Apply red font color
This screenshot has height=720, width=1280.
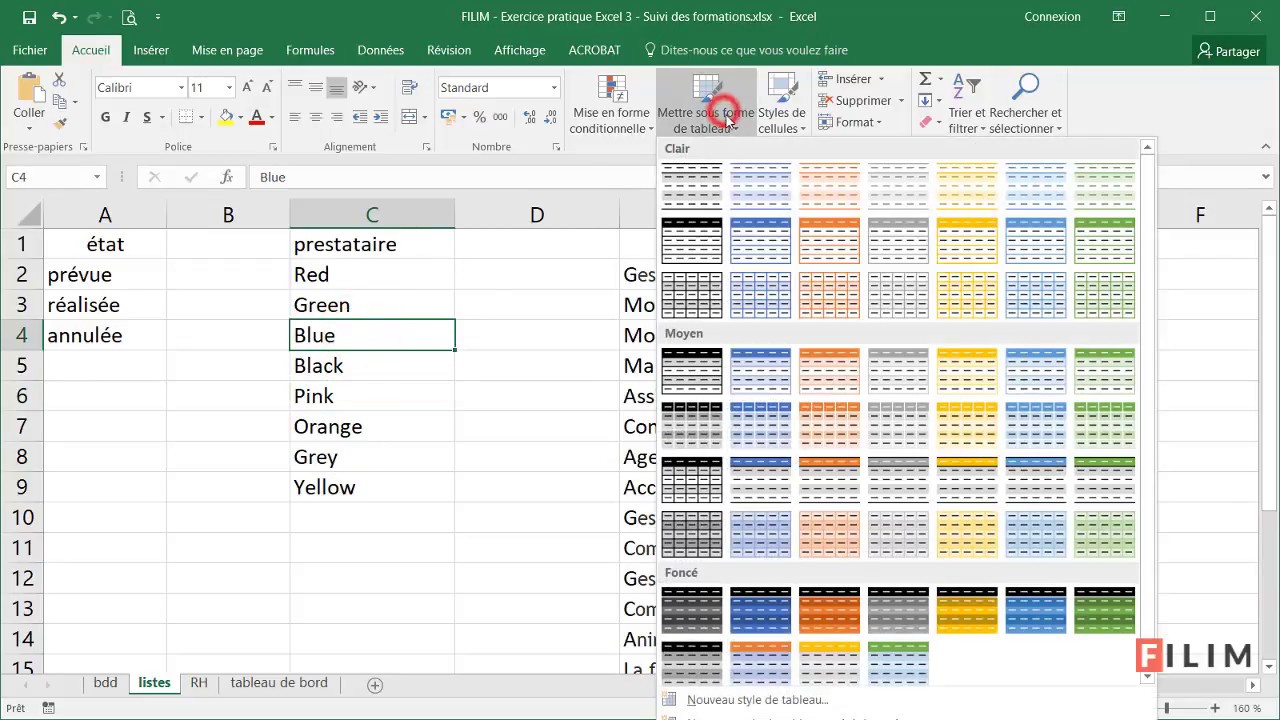(x=257, y=117)
